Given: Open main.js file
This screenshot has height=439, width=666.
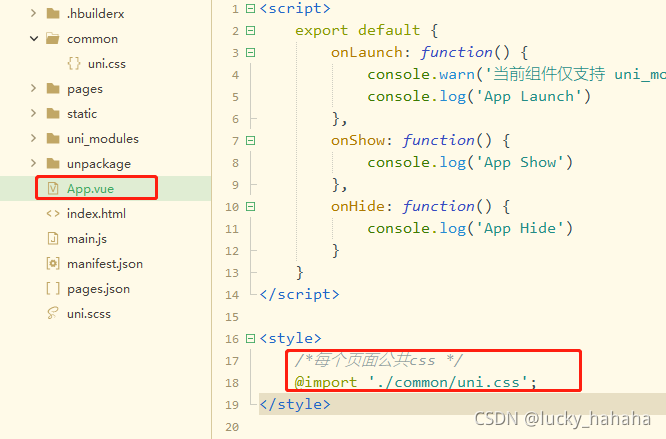Looking at the screenshot, I should coord(87,239).
